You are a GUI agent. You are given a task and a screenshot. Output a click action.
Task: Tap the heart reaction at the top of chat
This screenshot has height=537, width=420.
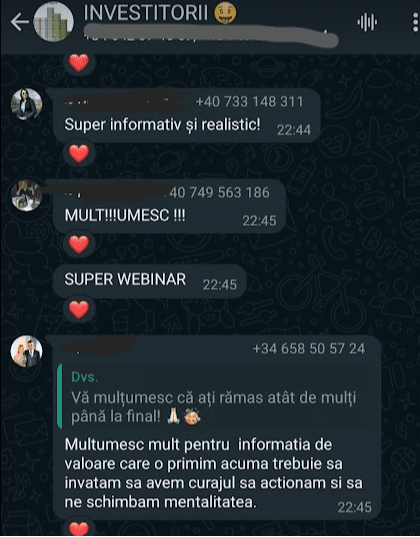coord(79,63)
